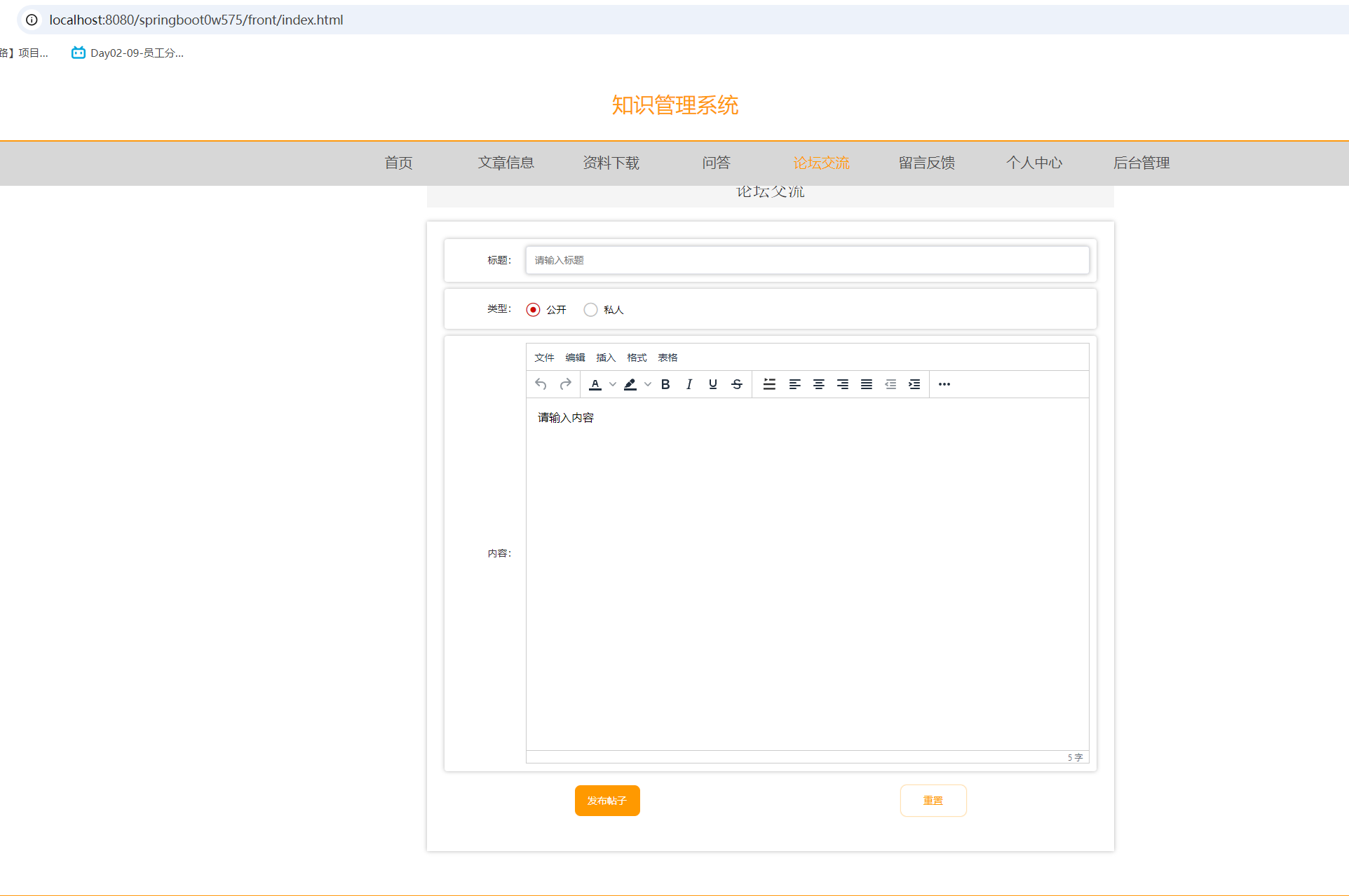The image size is (1349, 896).
Task: Align text right
Action: pos(843,384)
